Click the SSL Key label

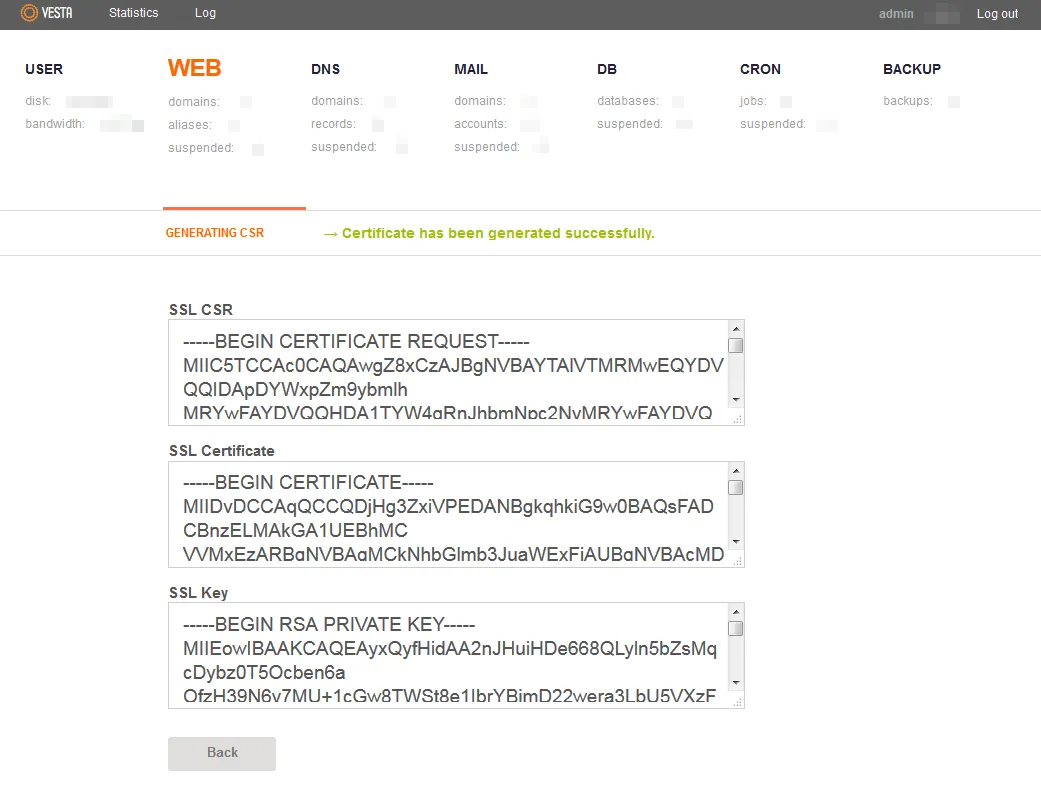point(199,593)
